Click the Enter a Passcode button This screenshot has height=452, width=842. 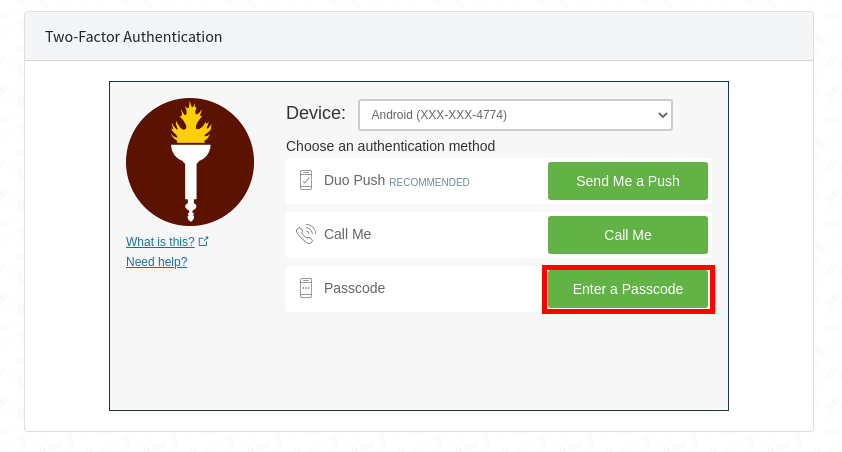(x=628, y=289)
